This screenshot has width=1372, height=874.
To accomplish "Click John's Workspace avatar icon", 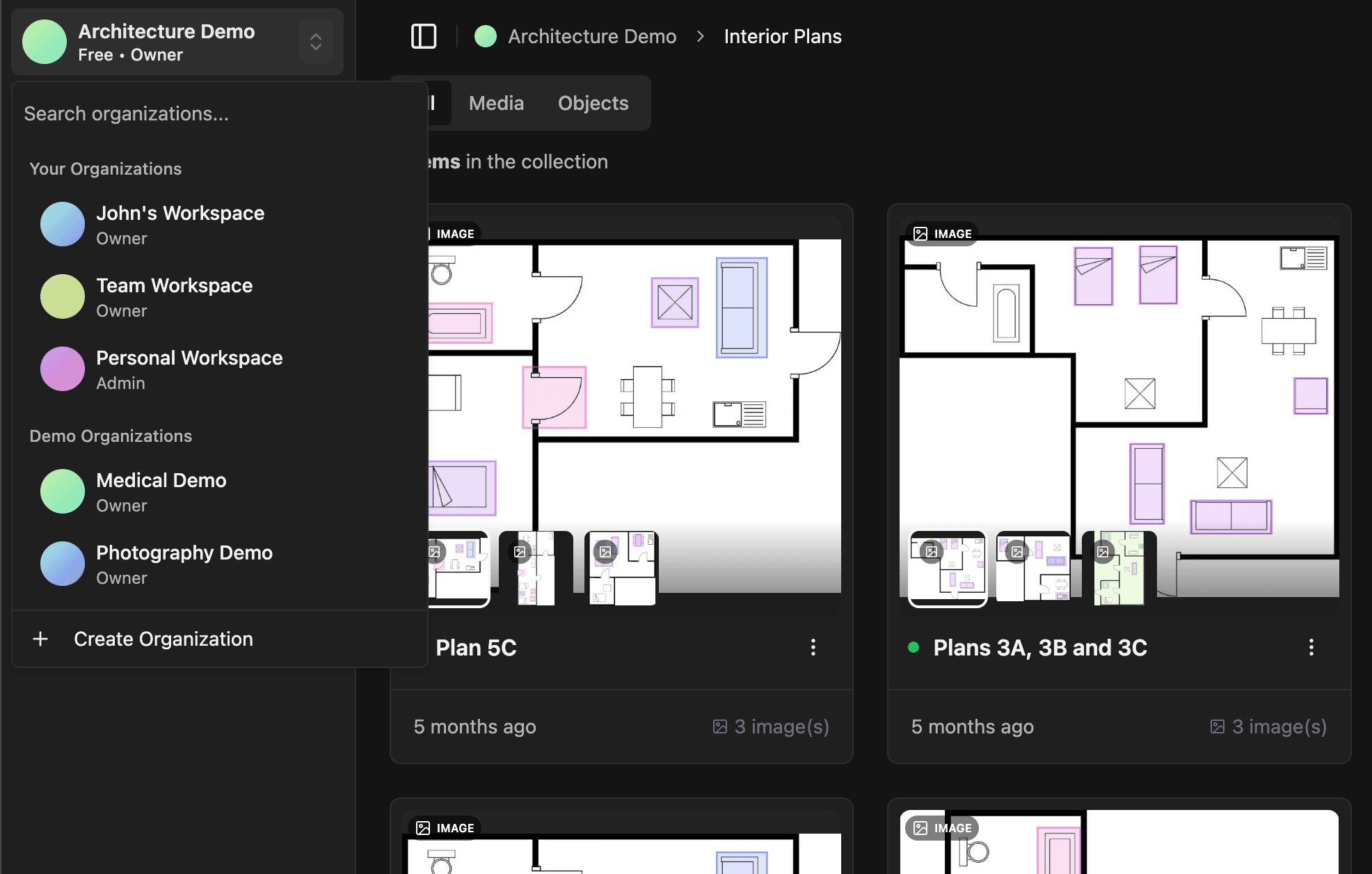I will click(x=63, y=224).
